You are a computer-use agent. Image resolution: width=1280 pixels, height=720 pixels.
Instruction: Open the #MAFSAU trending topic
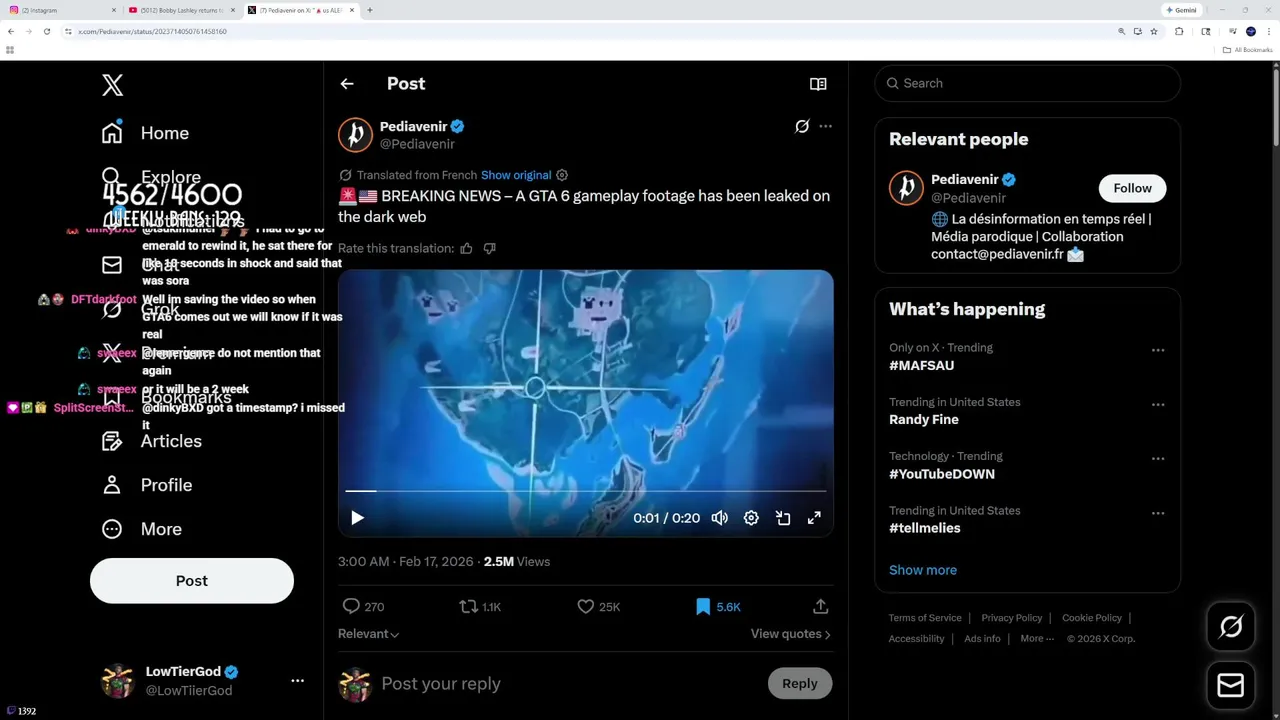921,366
